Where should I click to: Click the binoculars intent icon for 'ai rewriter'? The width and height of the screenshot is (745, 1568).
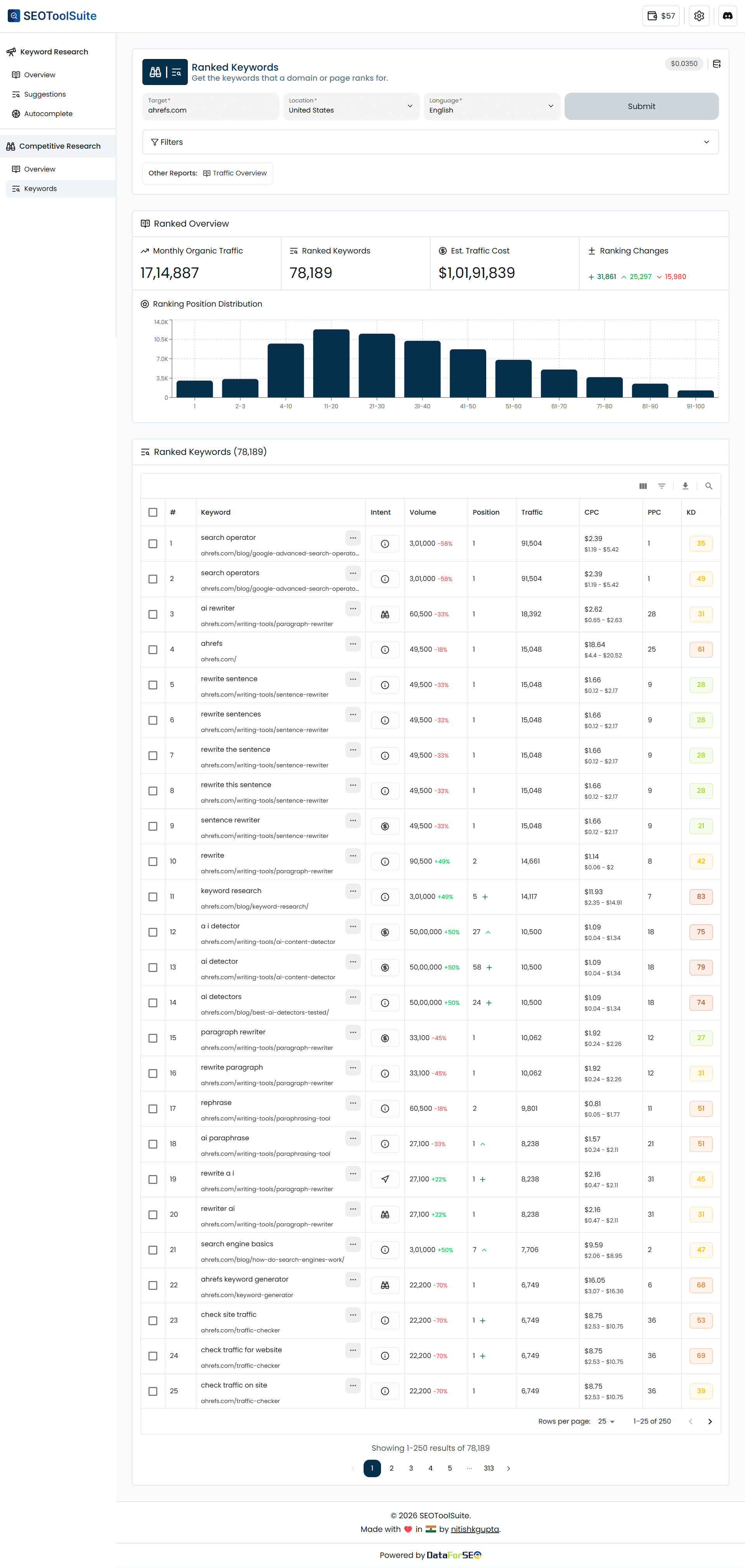pyautogui.click(x=385, y=614)
